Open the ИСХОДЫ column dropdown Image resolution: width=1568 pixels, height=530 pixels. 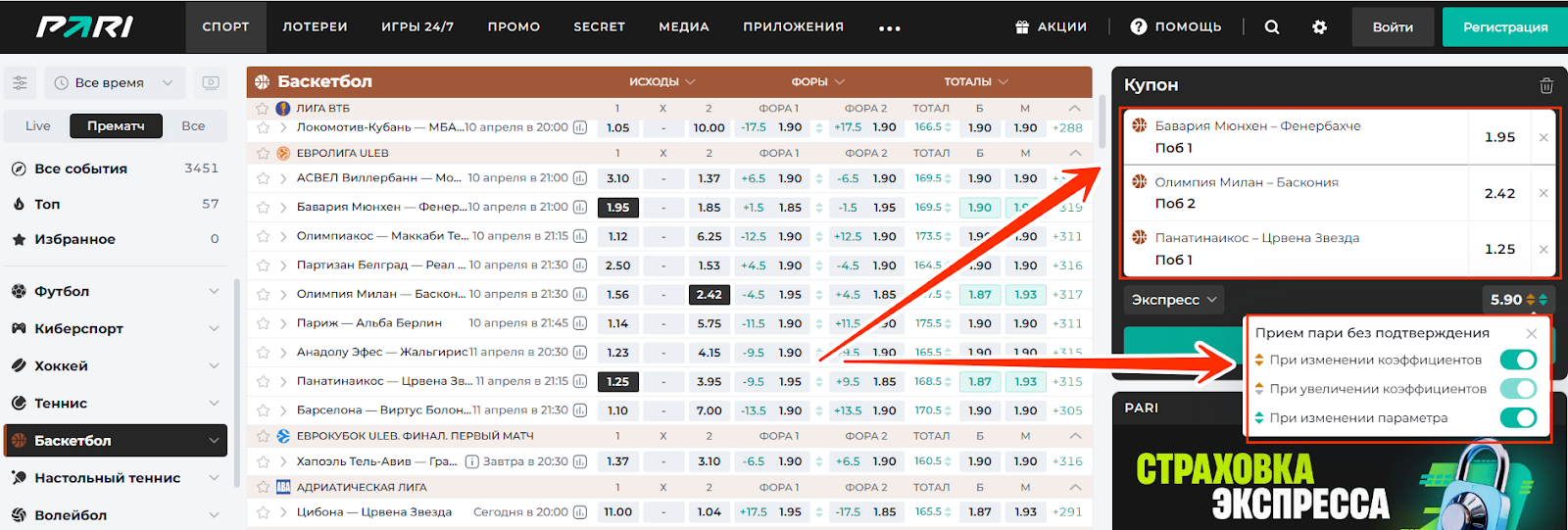661,81
